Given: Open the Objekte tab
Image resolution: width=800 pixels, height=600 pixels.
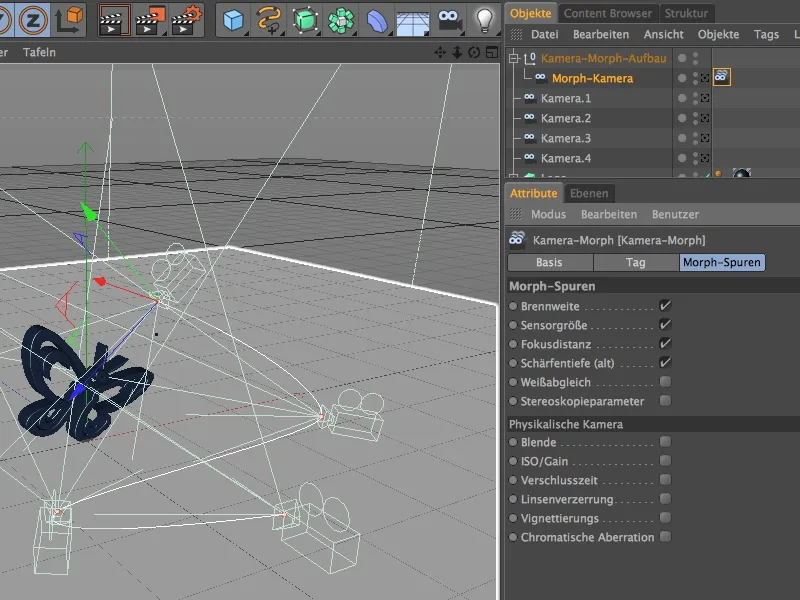Looking at the screenshot, I should 531,13.
